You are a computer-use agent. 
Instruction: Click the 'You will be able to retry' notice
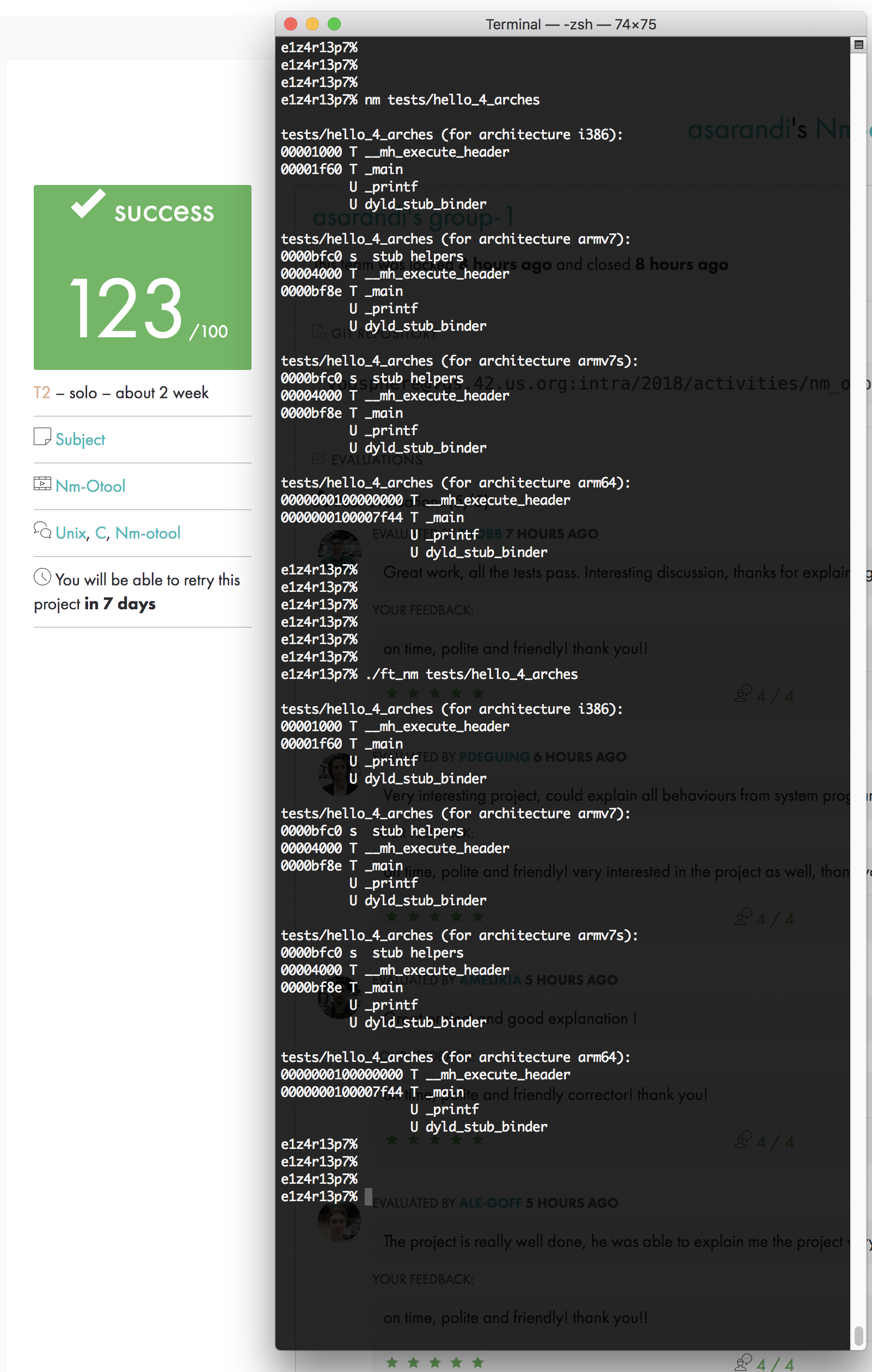click(137, 591)
